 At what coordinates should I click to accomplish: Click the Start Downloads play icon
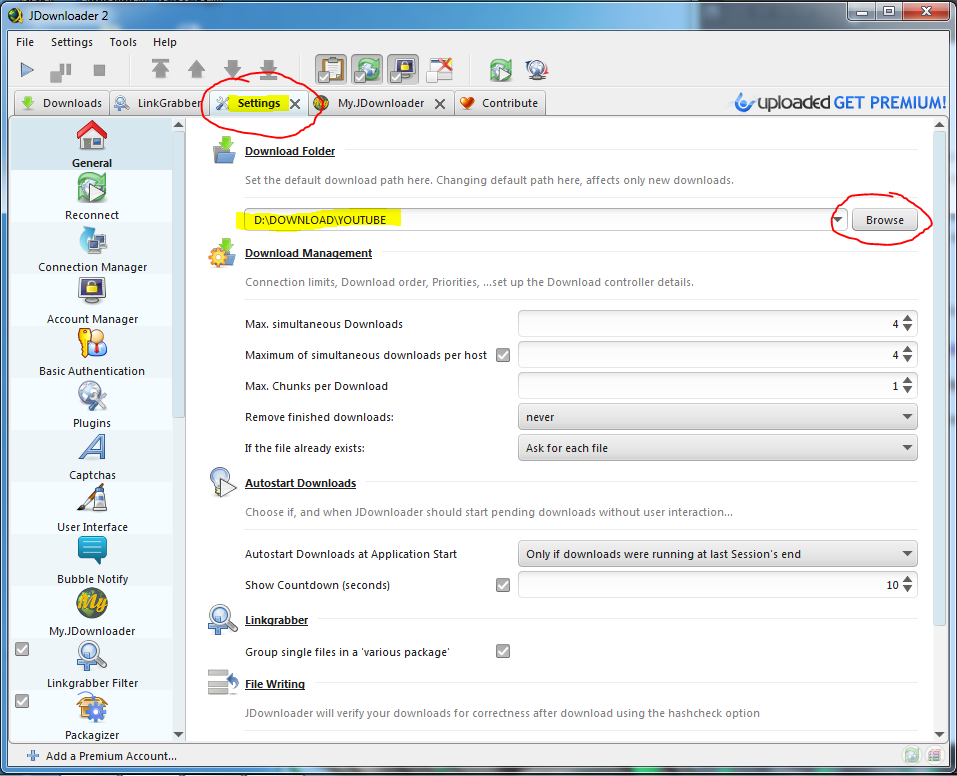[x=27, y=70]
